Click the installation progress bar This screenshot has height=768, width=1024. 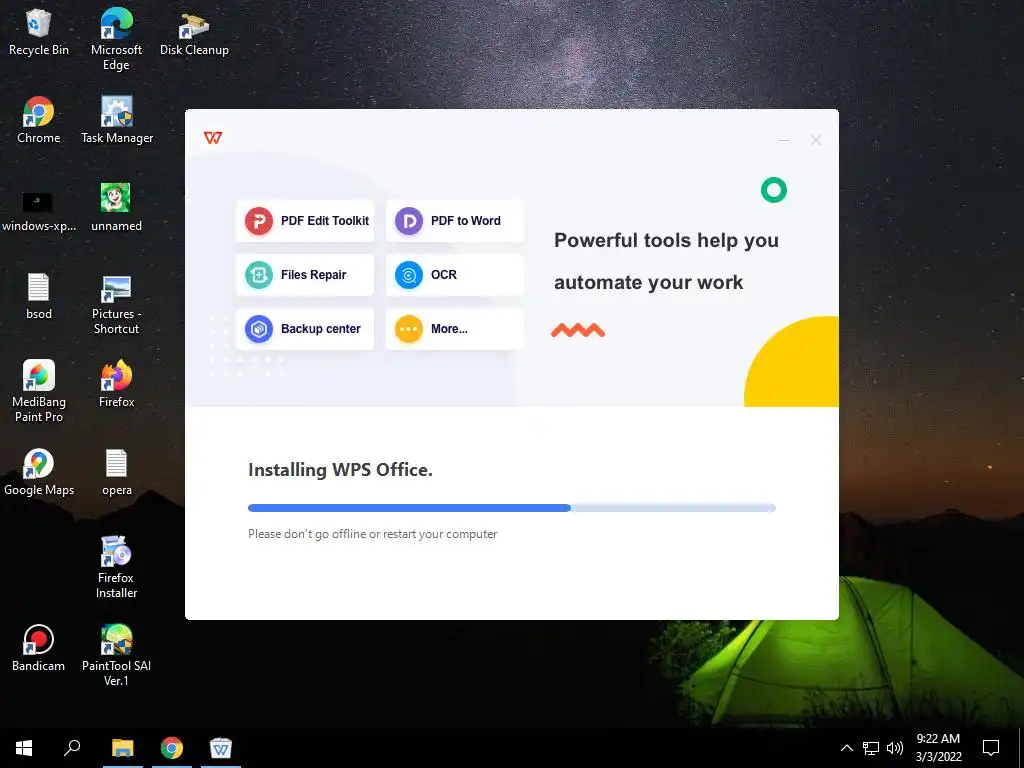[x=512, y=508]
